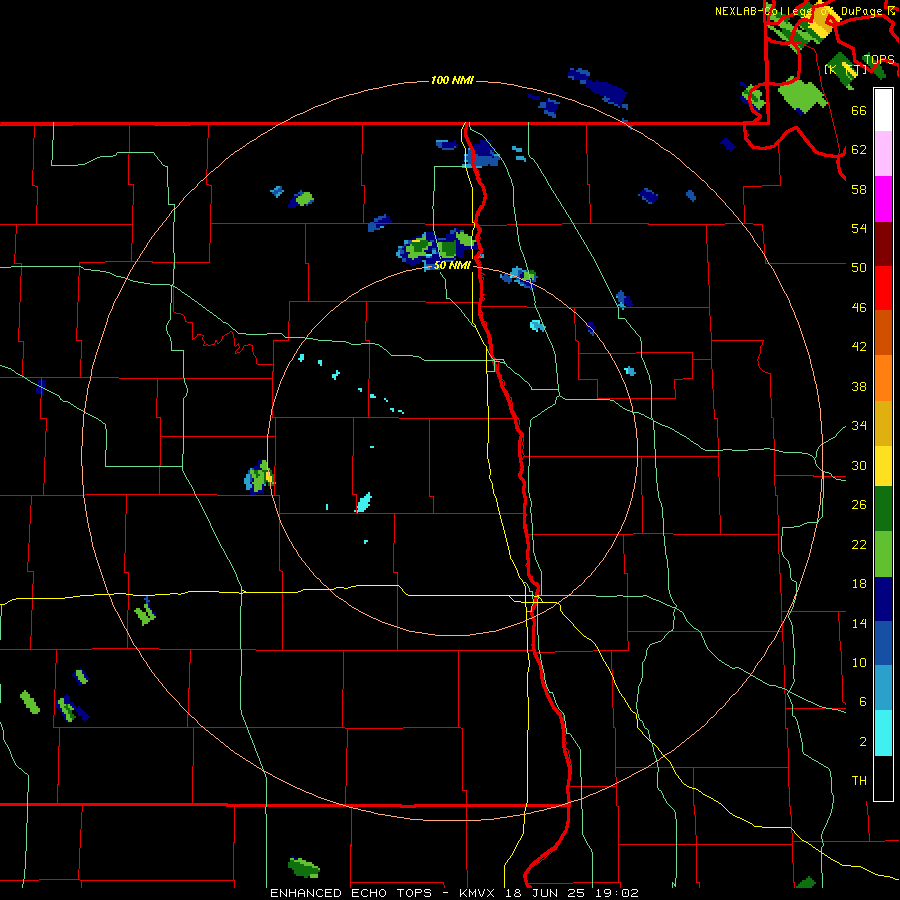
Task: Select the 34 legend value
Action: (x=859, y=426)
